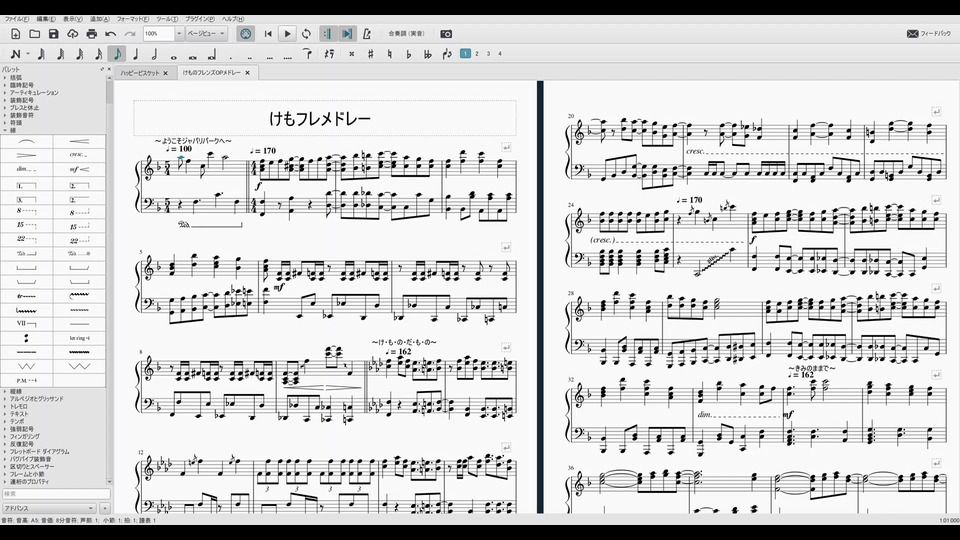Apply double flat accidental
The width and height of the screenshot is (960, 540).
click(427, 54)
